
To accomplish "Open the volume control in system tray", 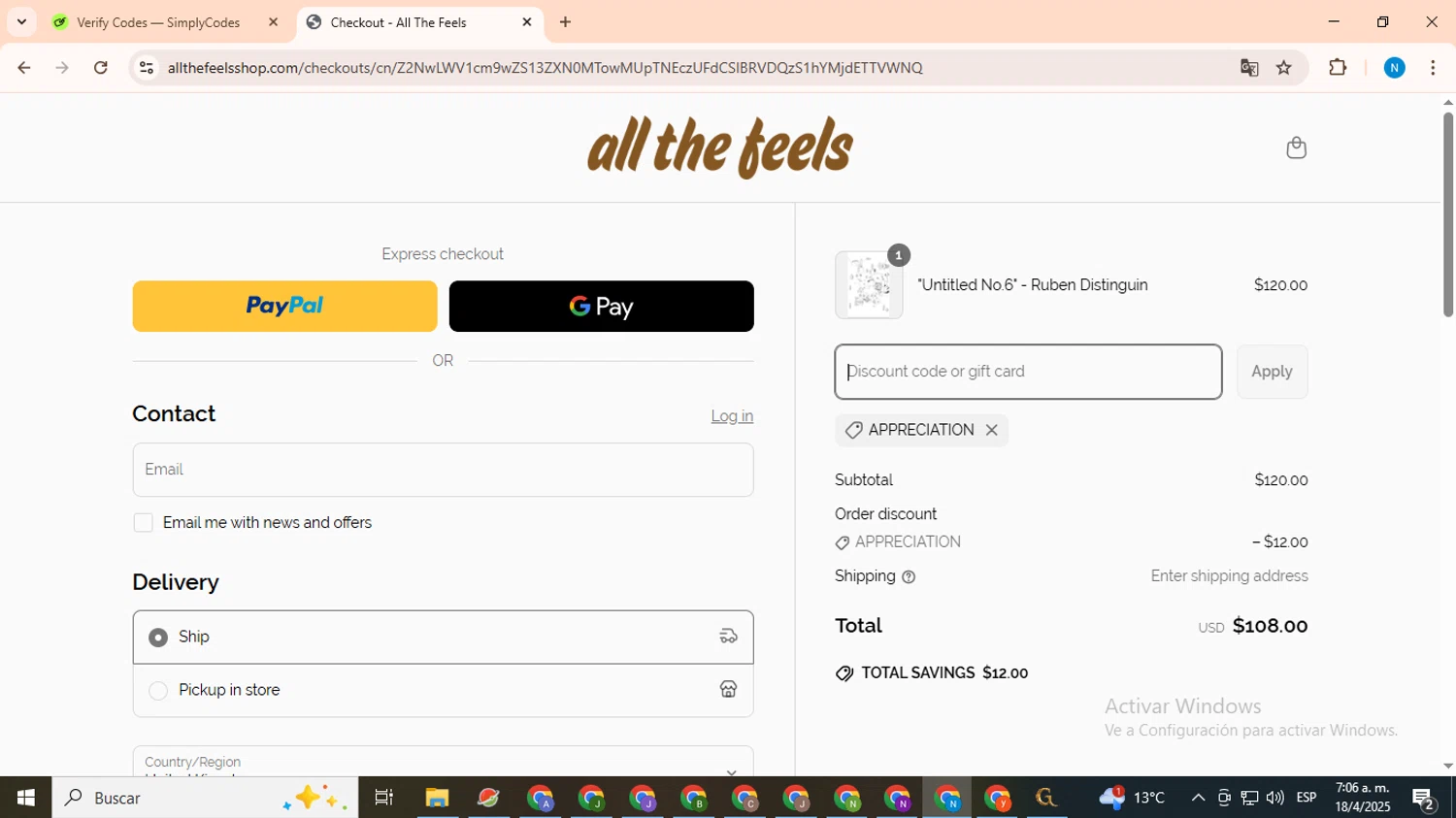I will tap(1275, 798).
